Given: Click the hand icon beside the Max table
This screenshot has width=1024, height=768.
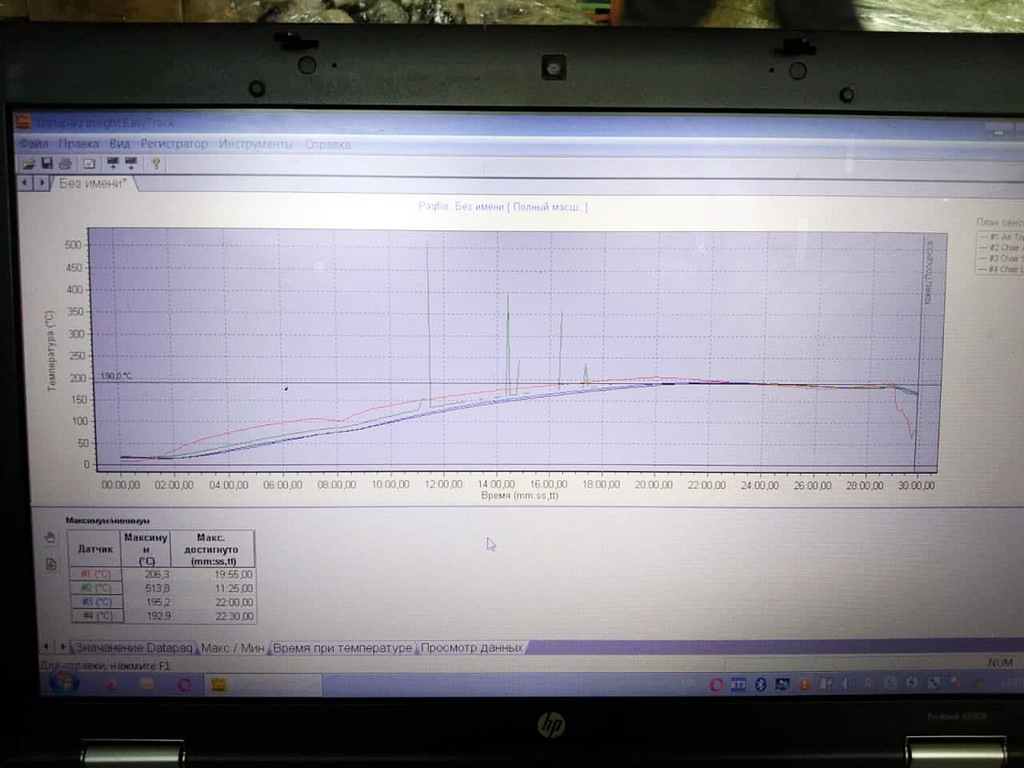Looking at the screenshot, I should coord(50,538).
